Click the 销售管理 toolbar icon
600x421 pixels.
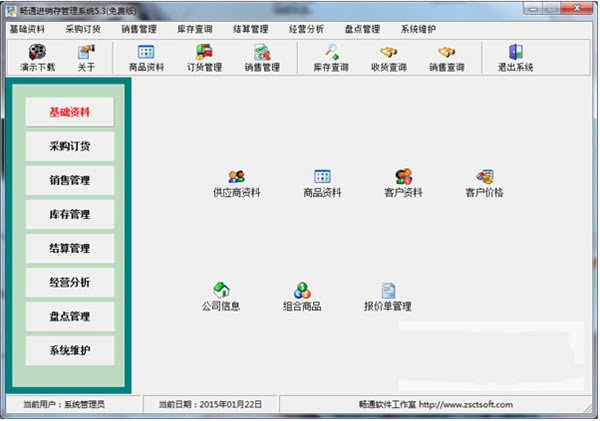coord(262,58)
